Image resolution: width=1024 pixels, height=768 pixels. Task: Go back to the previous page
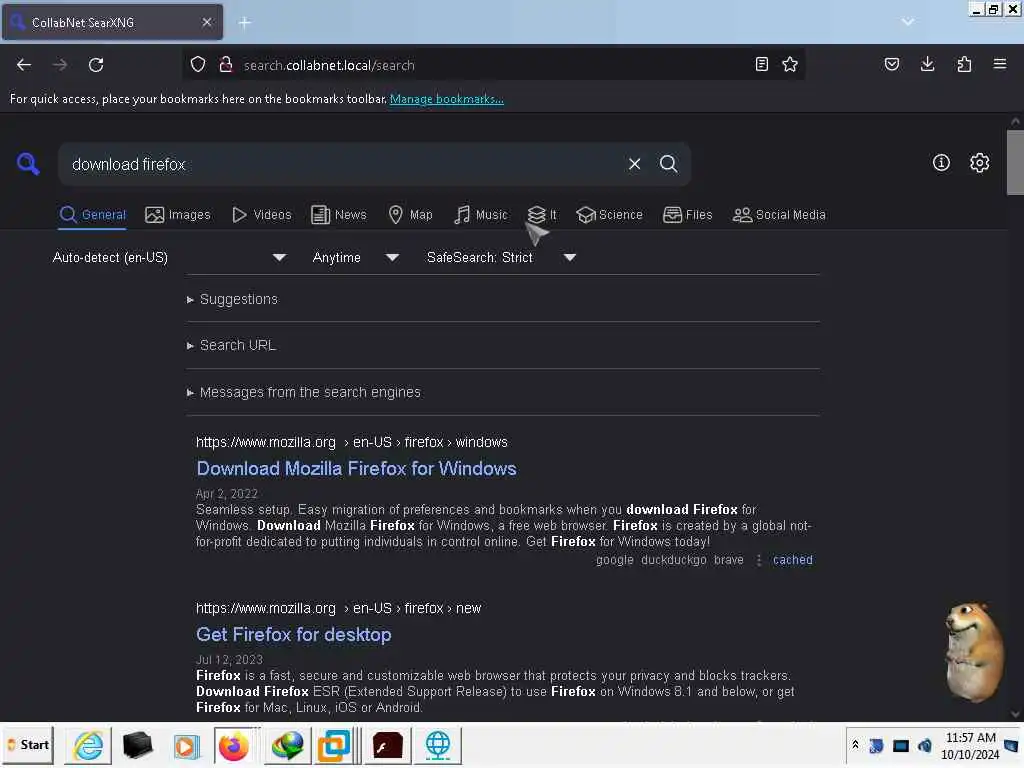pyautogui.click(x=24, y=65)
